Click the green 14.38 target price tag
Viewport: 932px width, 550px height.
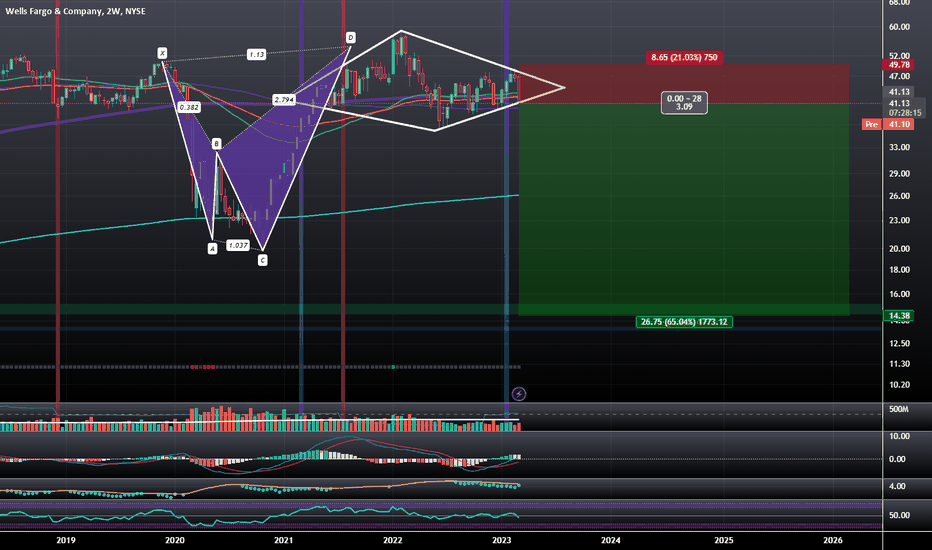pos(899,316)
